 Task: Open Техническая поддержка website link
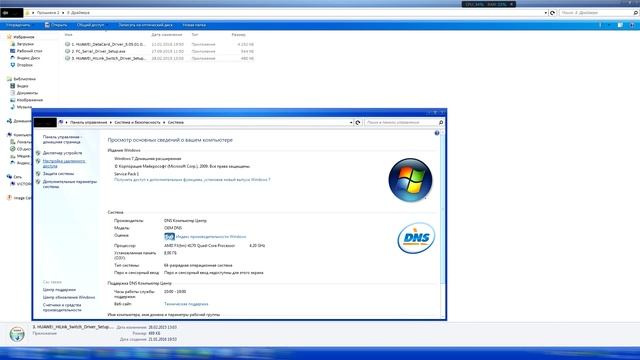pos(186,304)
